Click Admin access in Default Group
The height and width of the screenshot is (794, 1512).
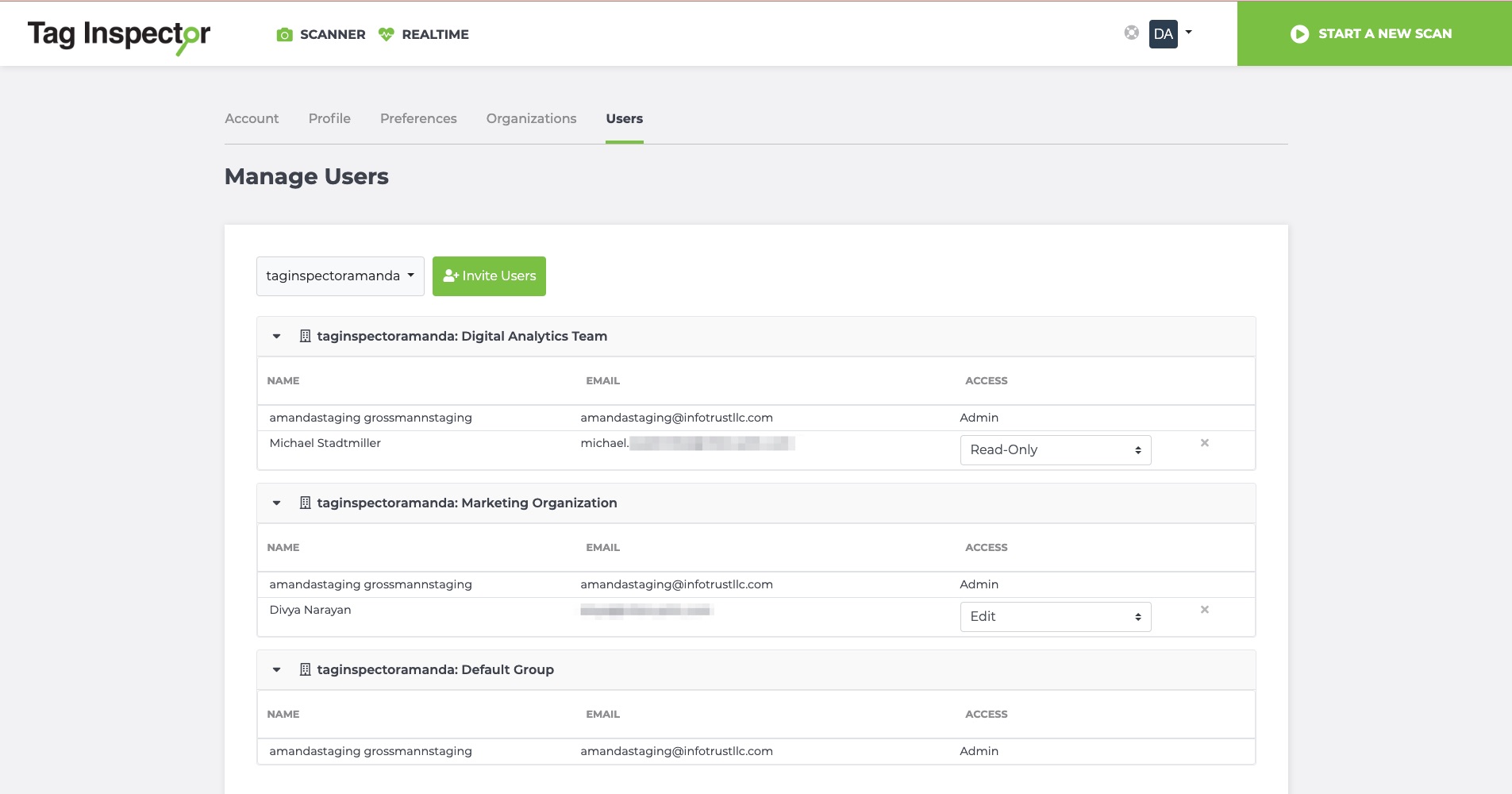coord(979,751)
